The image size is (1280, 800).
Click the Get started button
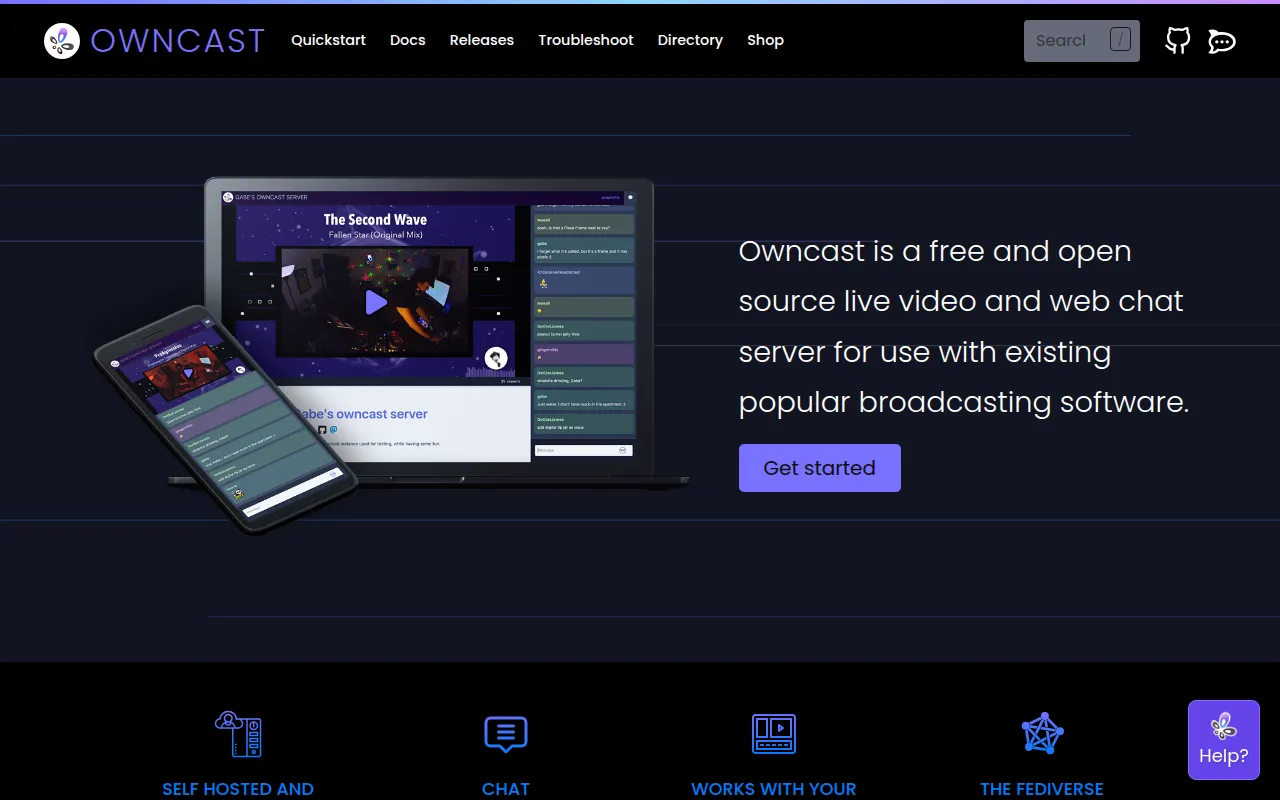[x=819, y=468]
